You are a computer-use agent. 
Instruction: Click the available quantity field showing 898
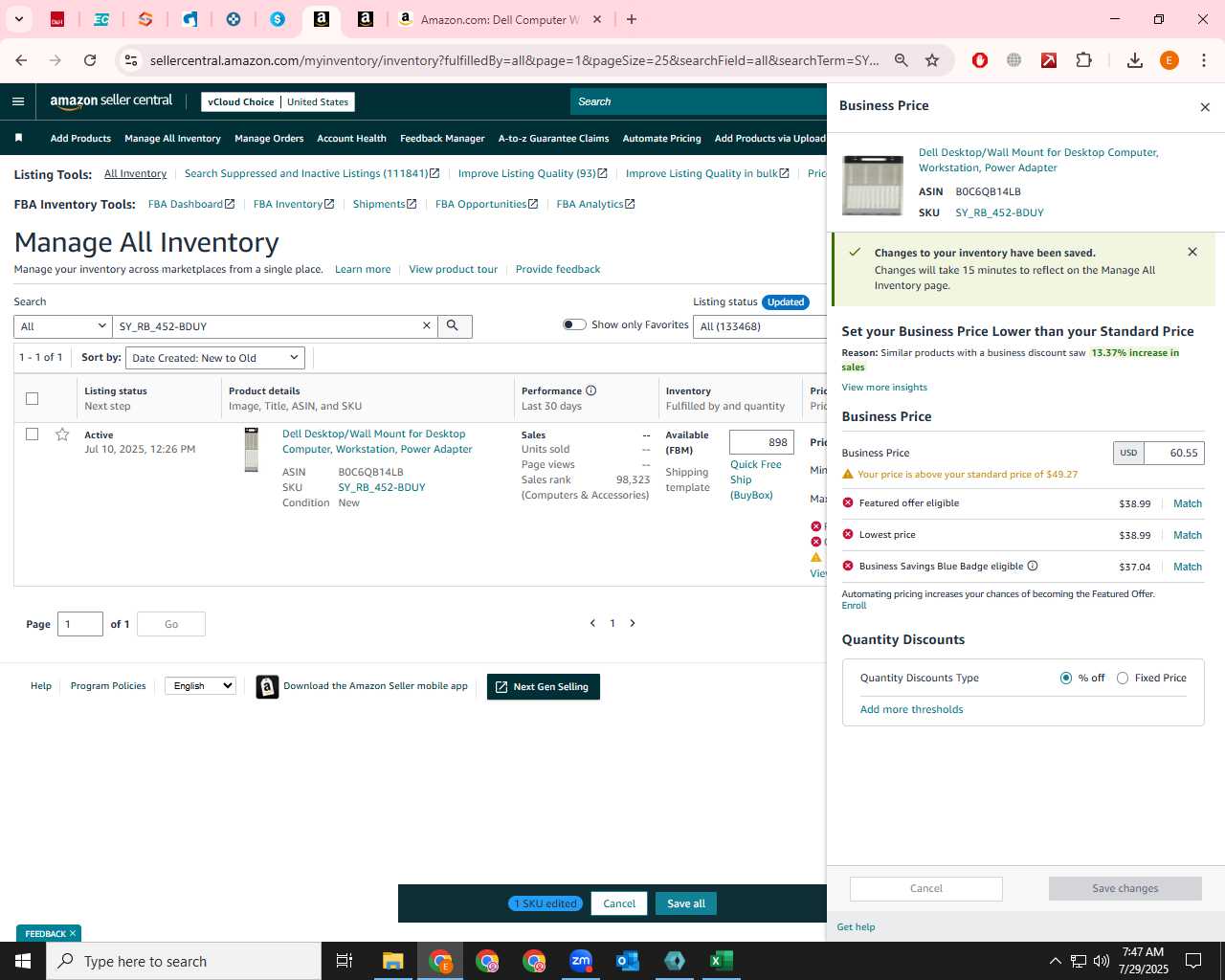coord(762,442)
